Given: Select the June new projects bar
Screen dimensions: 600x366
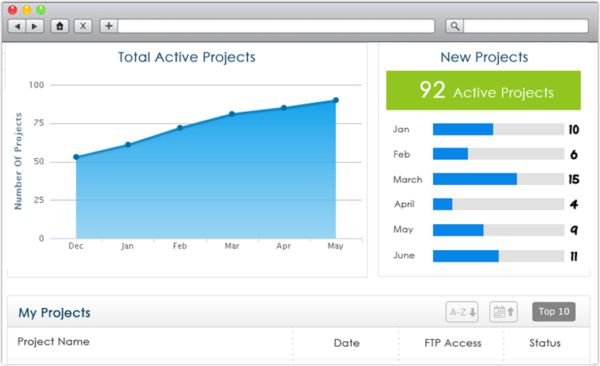Looking at the screenshot, I should (498, 256).
